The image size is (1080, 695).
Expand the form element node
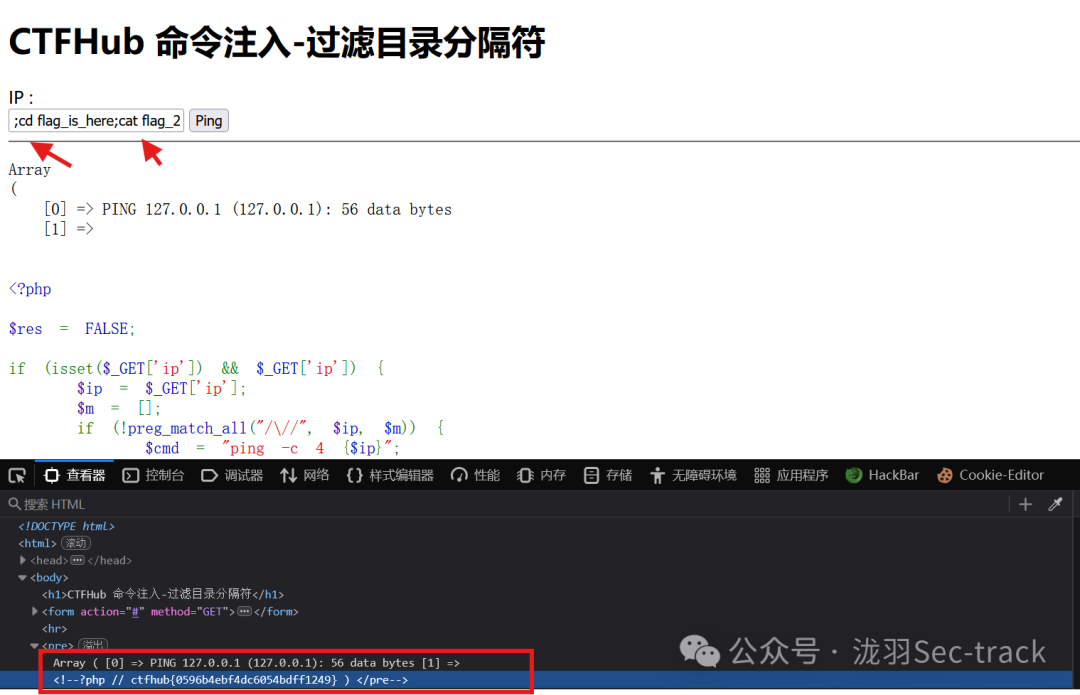(34, 611)
